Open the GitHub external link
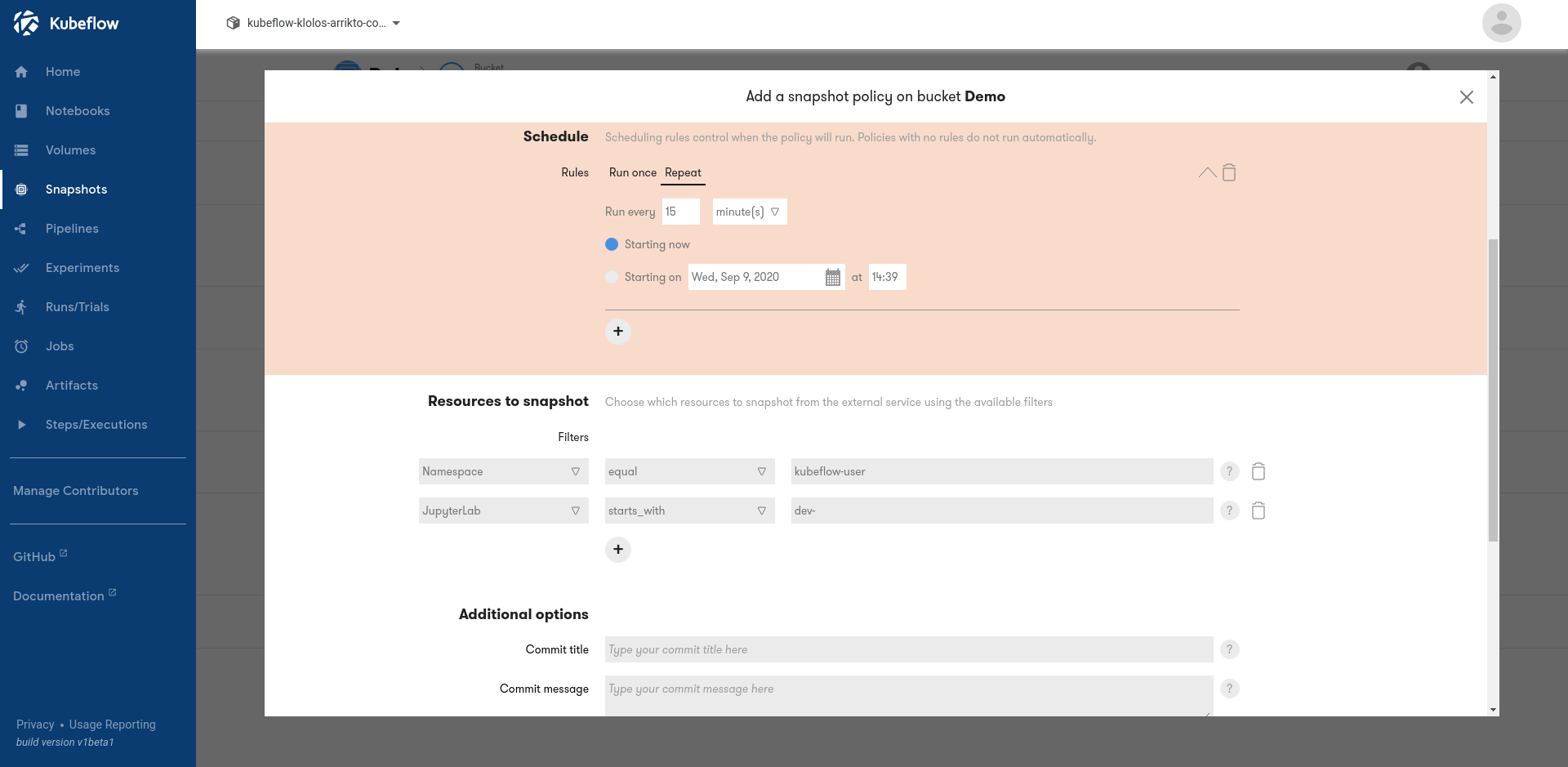The height and width of the screenshot is (767, 1568). tap(40, 556)
